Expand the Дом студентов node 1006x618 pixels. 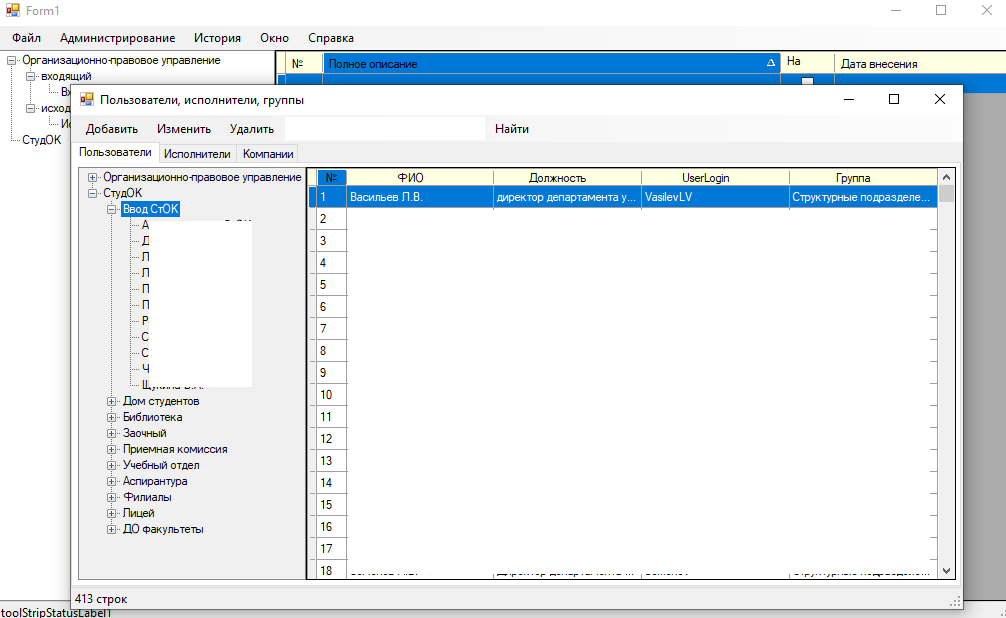(112, 401)
